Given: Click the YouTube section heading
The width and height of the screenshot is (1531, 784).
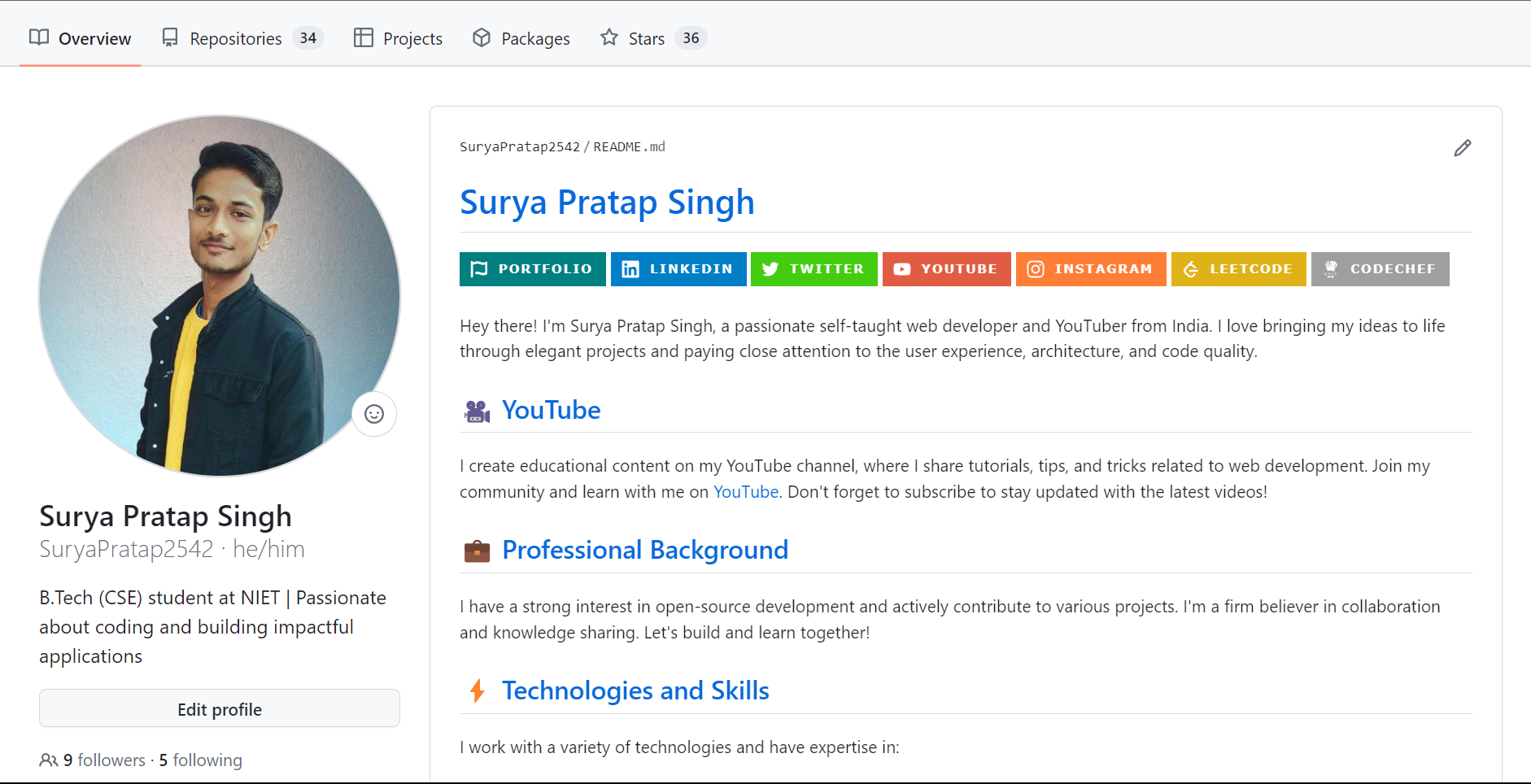Looking at the screenshot, I should pos(551,410).
